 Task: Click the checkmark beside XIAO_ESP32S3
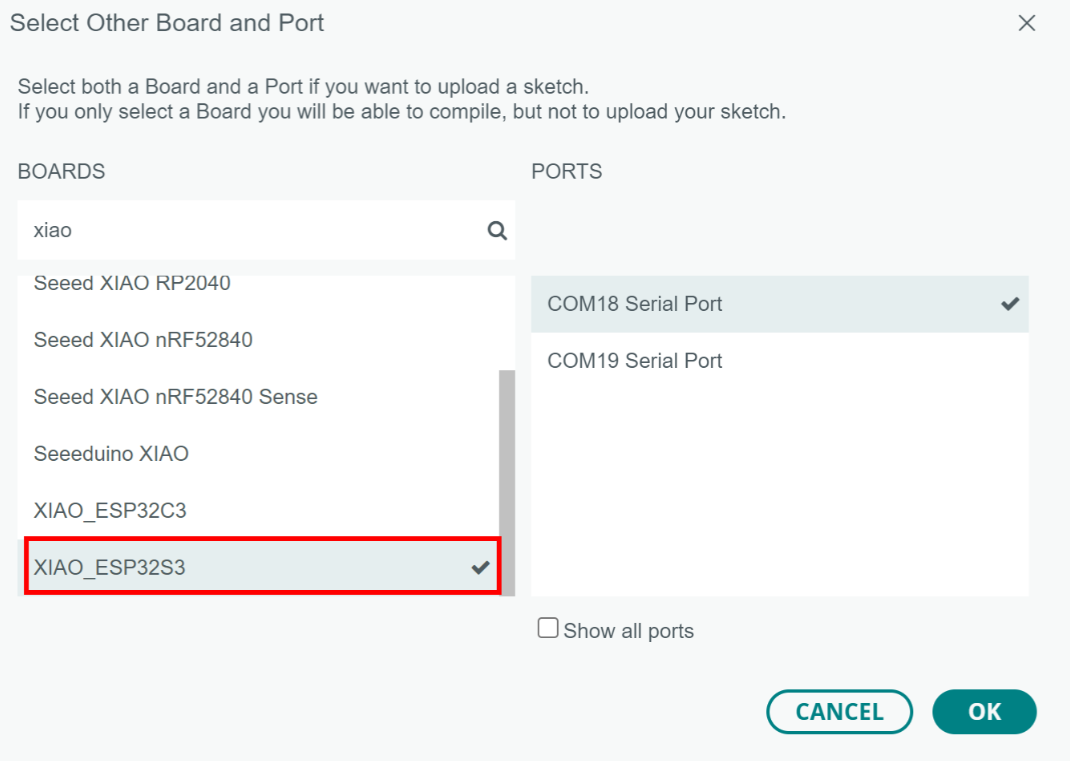click(480, 568)
